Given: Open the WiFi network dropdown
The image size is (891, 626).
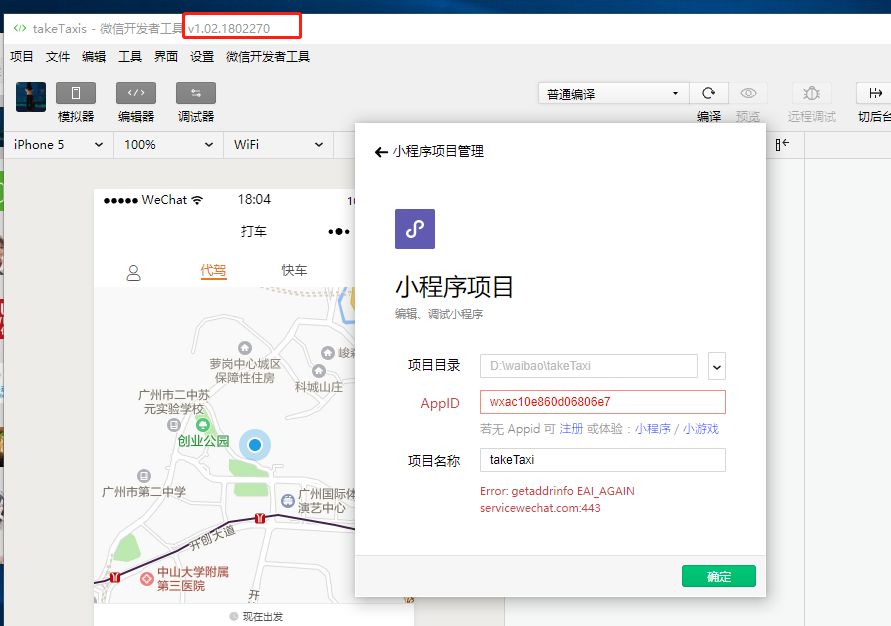Looking at the screenshot, I should click(x=278, y=145).
